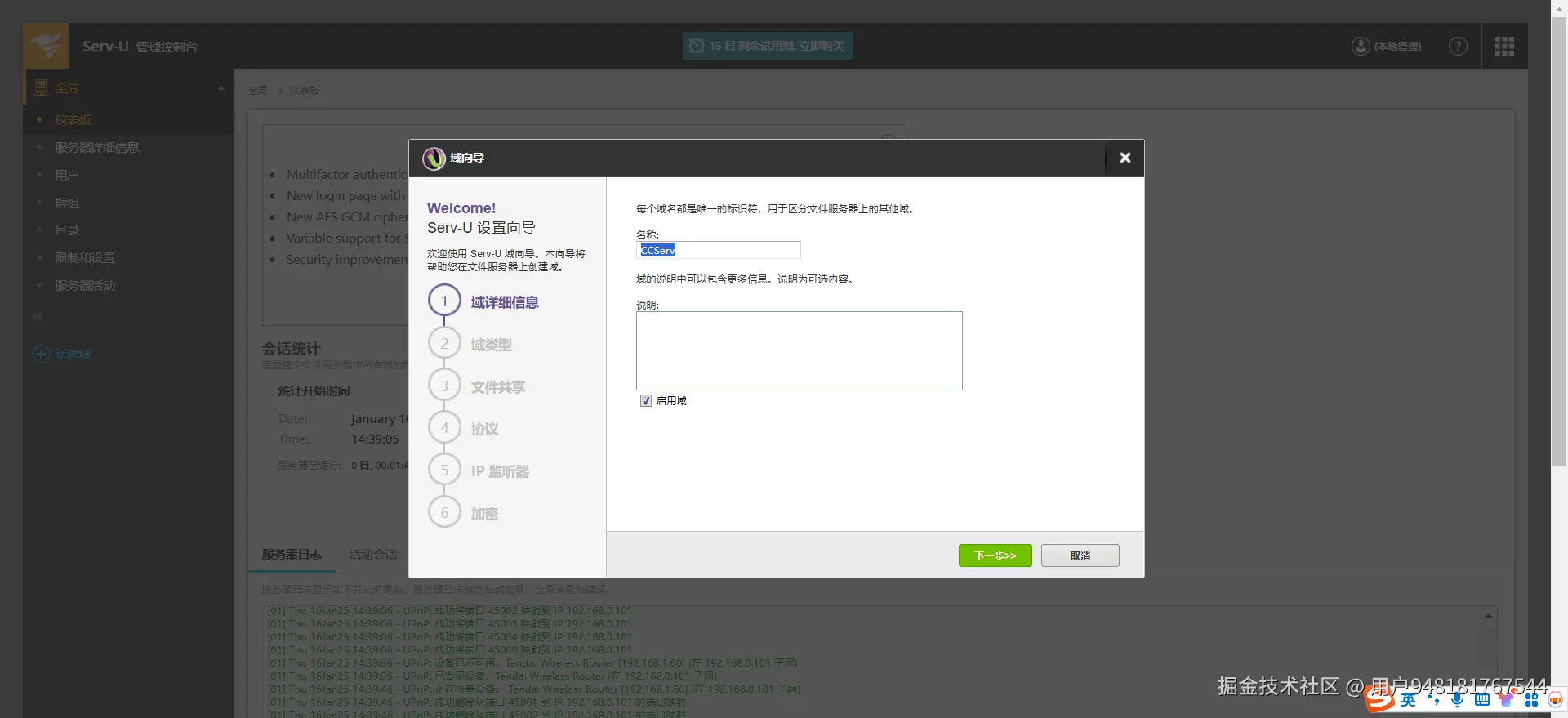Click 新建域 link in sidebar

point(73,354)
